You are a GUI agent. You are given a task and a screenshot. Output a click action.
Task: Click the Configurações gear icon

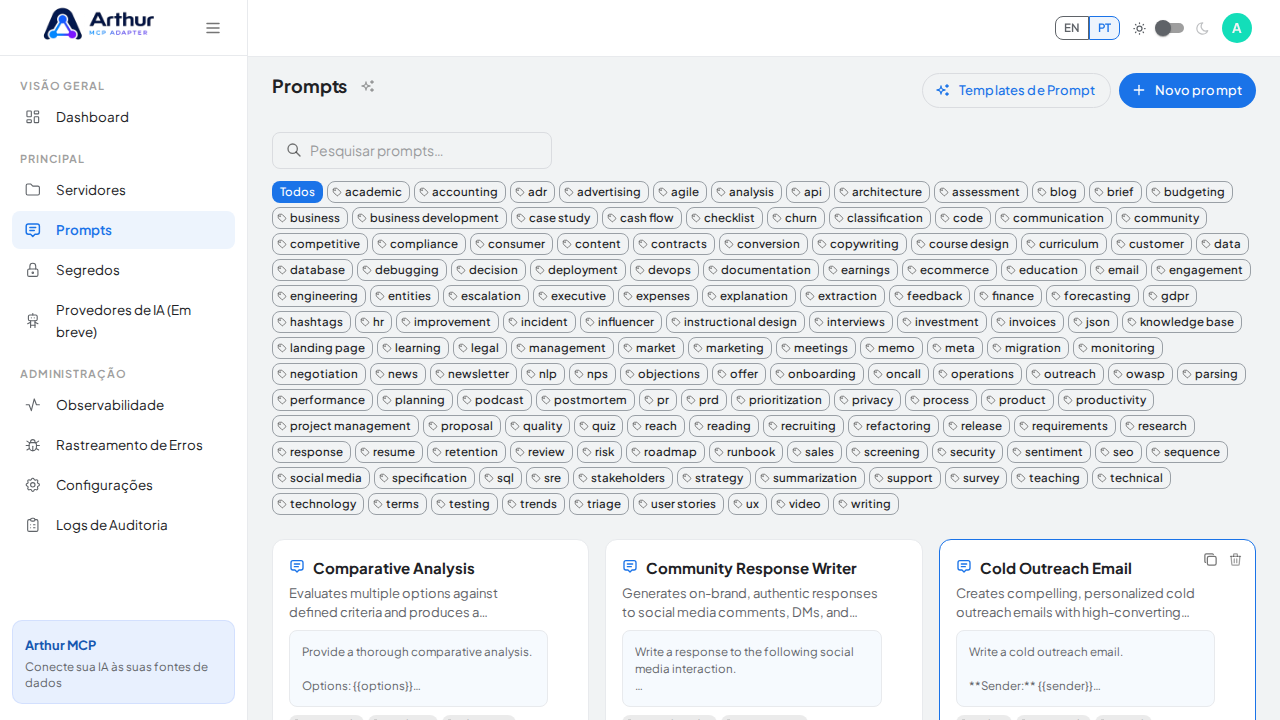point(33,485)
